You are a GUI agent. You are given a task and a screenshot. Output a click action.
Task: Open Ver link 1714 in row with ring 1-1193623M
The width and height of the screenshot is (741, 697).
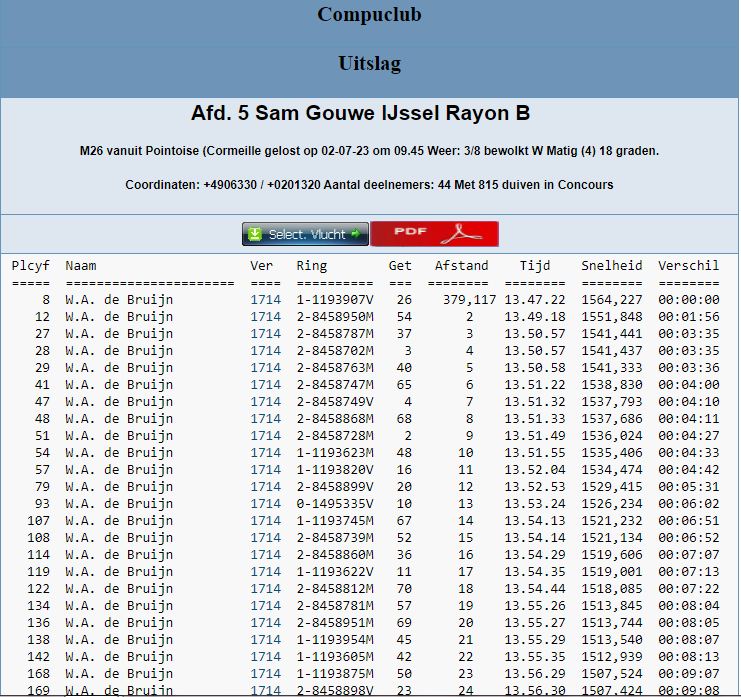(265, 453)
